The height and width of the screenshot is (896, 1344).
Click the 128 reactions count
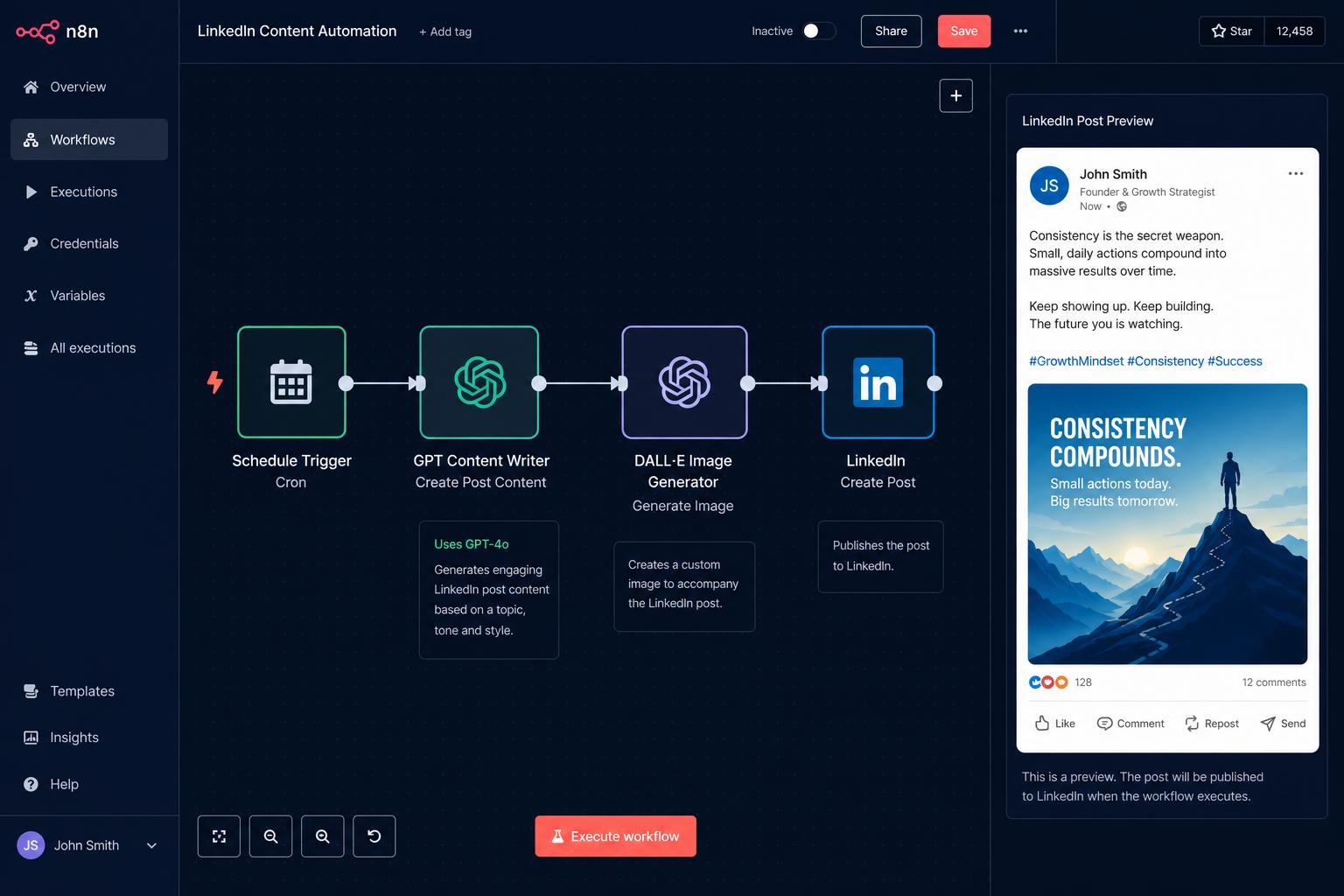1083,682
